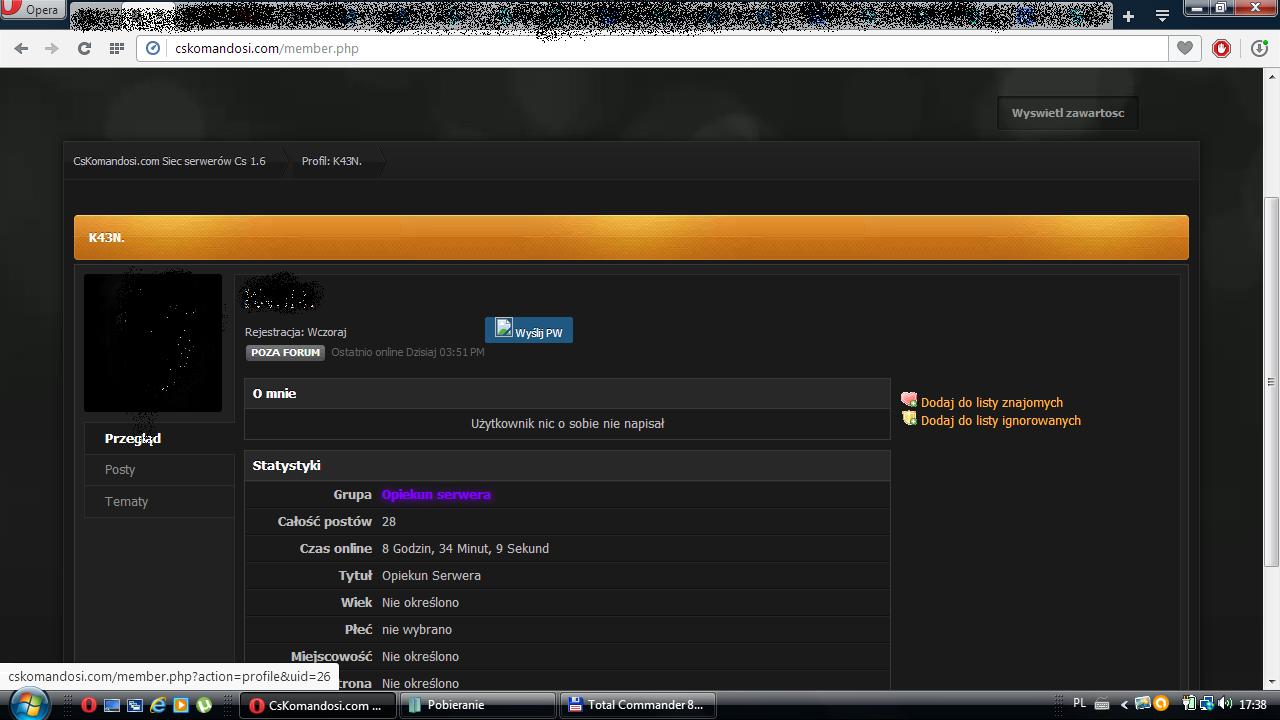
Task: Open the browser downloads icon
Action: tap(1260, 48)
